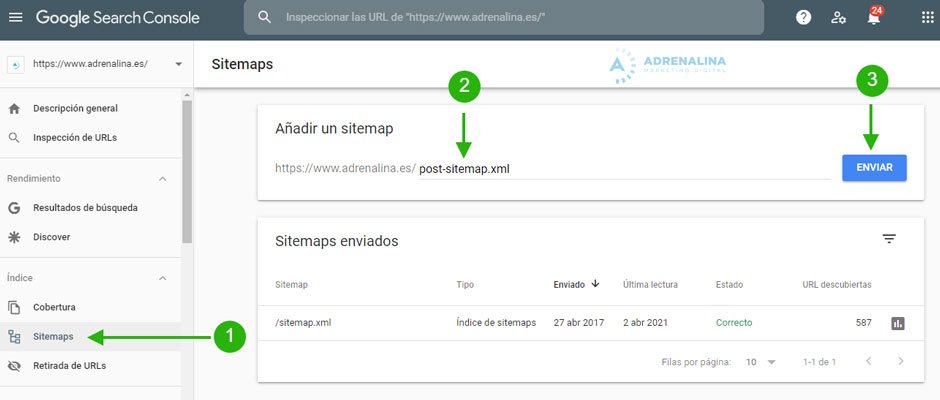This screenshot has width=940, height=400.
Task: Click the sidebar vertical scrollbar
Action: 186,171
